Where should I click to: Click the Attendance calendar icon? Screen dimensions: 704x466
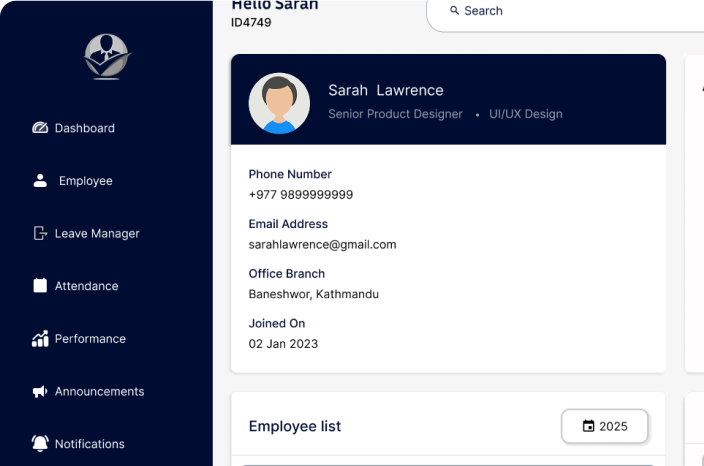(40, 286)
